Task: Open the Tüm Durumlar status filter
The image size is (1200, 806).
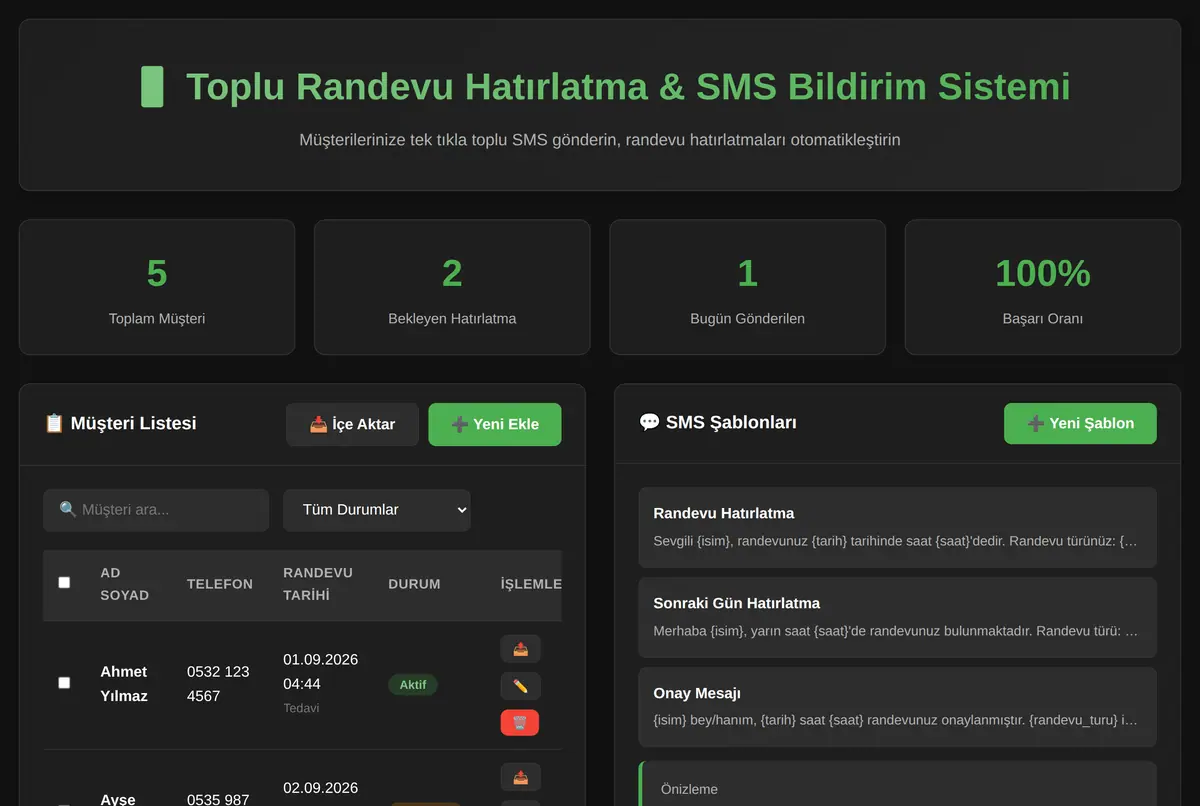Action: (377, 510)
